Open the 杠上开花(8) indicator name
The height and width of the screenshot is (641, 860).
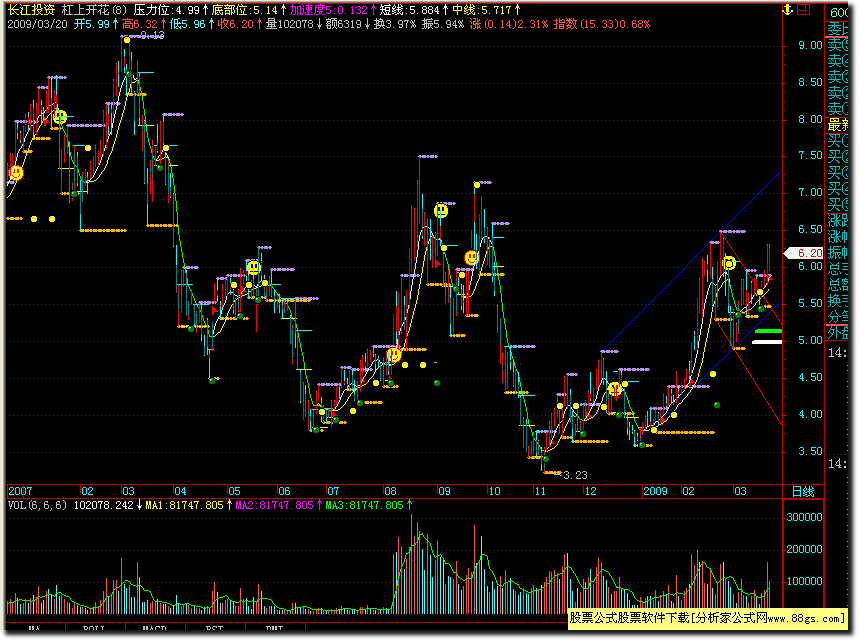click(x=94, y=10)
